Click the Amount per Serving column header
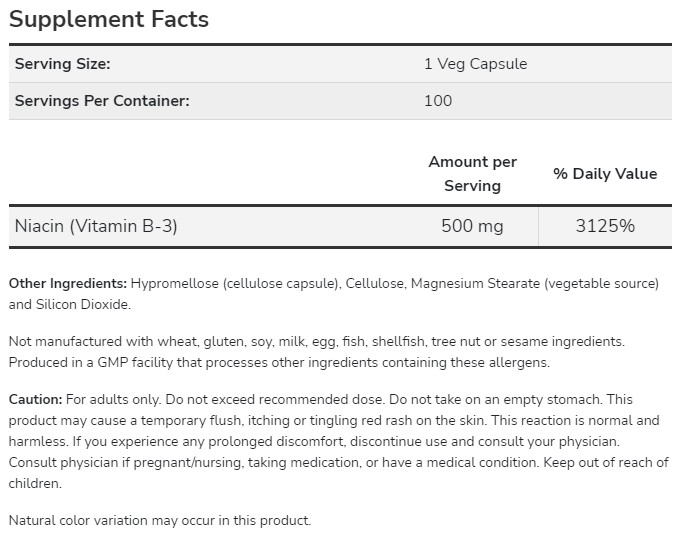Screen dimensions: 683x540 click(472, 173)
